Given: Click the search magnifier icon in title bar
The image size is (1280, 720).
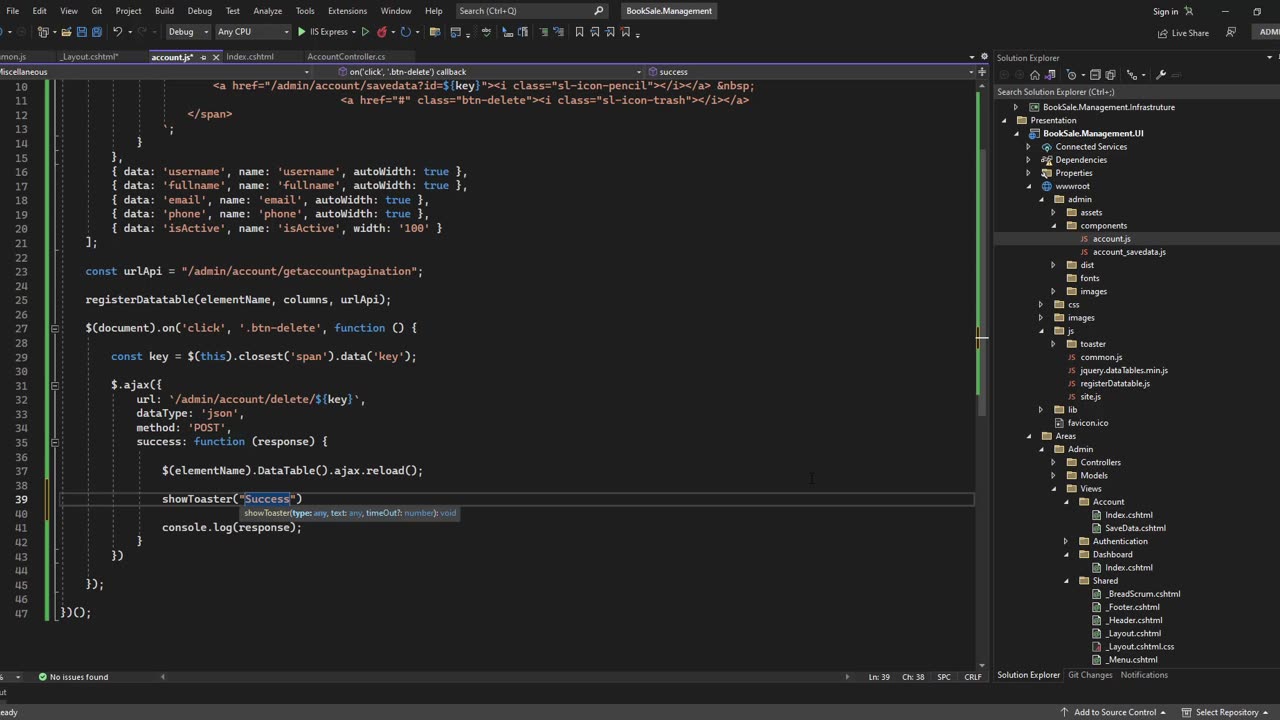Looking at the screenshot, I should 599,11.
